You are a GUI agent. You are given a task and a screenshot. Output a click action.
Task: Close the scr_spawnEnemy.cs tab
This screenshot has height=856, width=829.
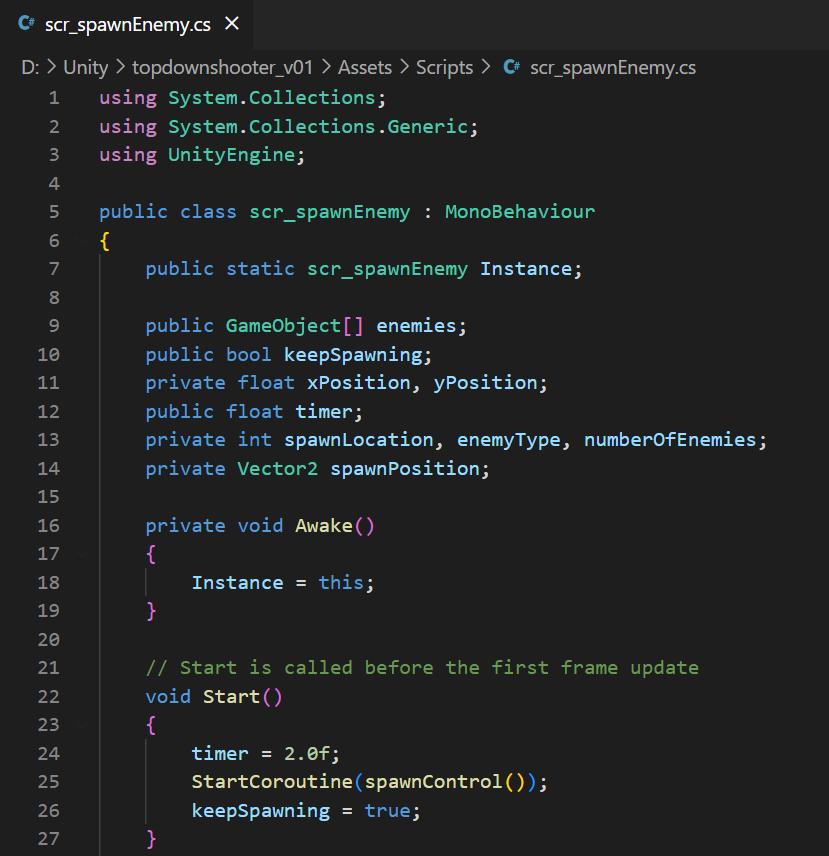232,24
